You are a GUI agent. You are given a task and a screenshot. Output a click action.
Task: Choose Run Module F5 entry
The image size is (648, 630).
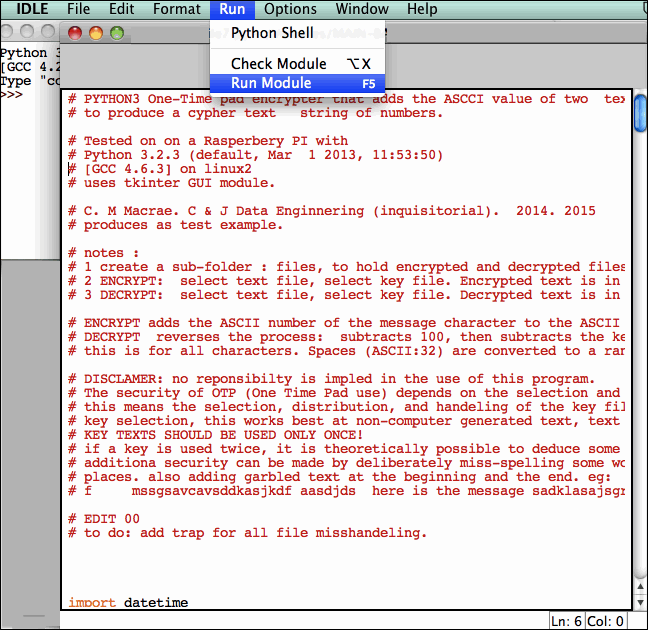[298, 83]
